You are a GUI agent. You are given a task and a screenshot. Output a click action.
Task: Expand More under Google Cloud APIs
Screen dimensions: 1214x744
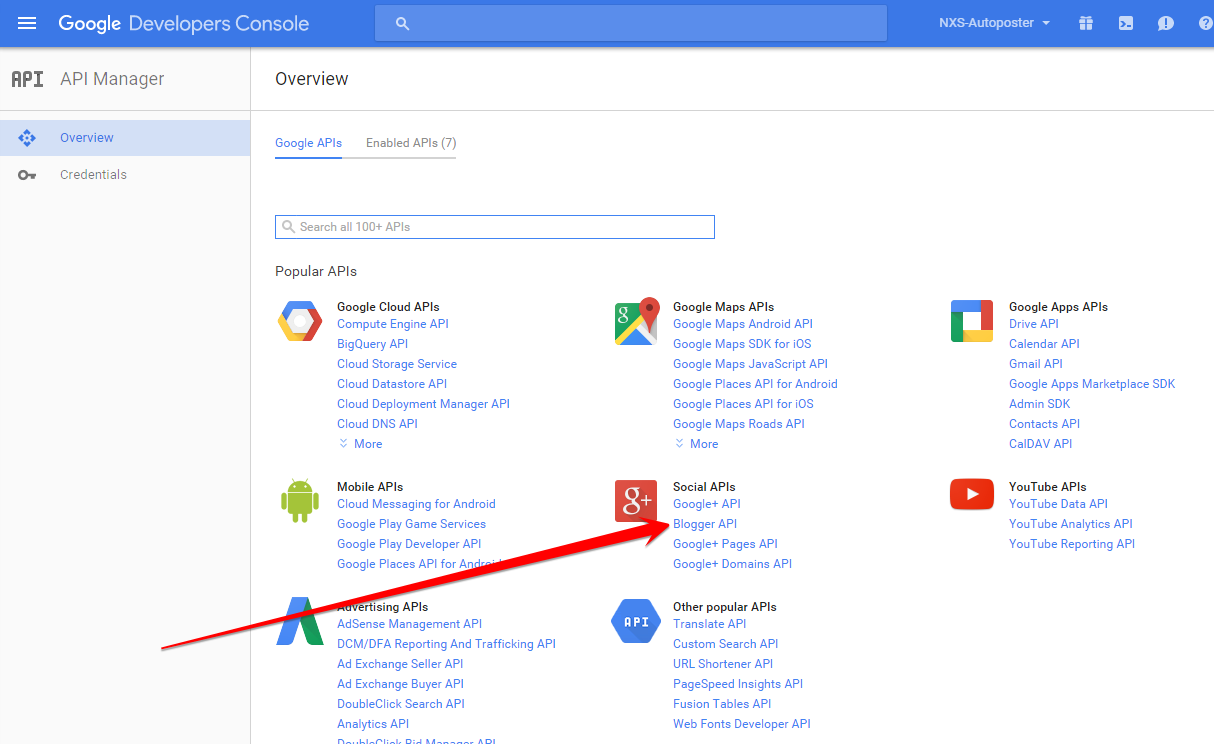point(360,444)
